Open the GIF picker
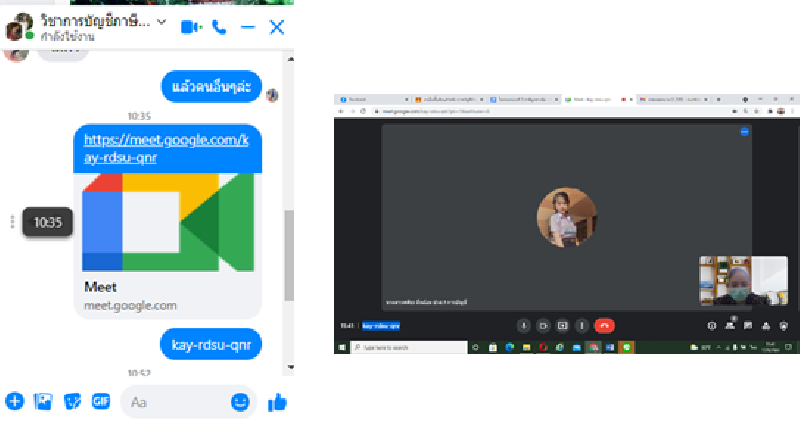800x421 pixels. pyautogui.click(x=100, y=401)
